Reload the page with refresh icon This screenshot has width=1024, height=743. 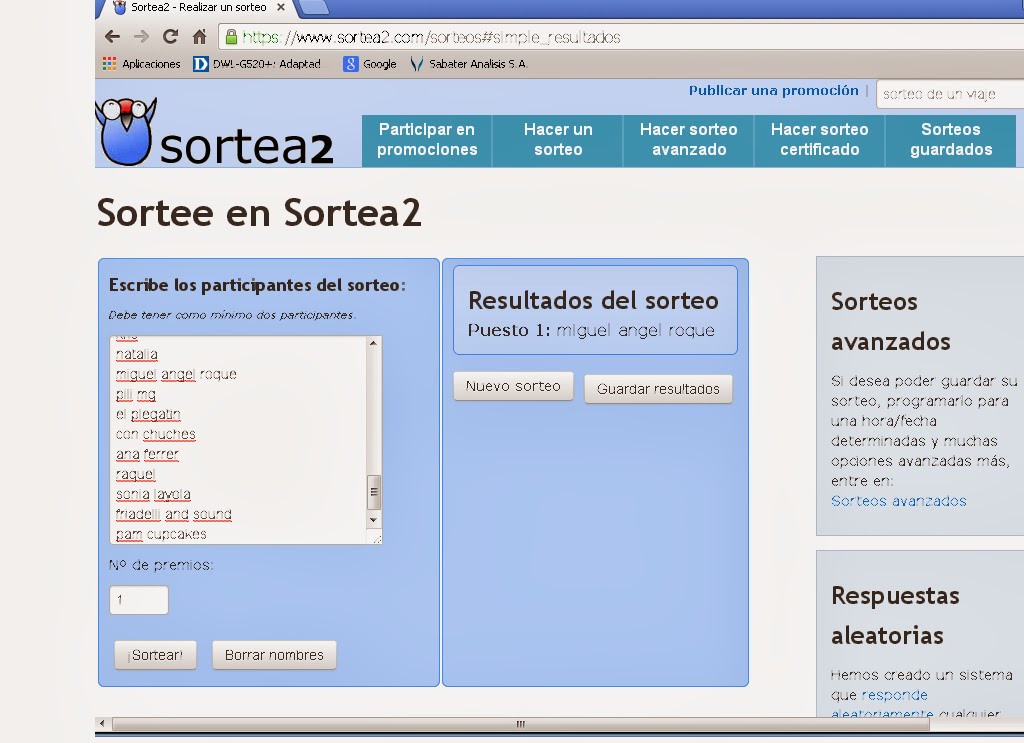point(170,37)
